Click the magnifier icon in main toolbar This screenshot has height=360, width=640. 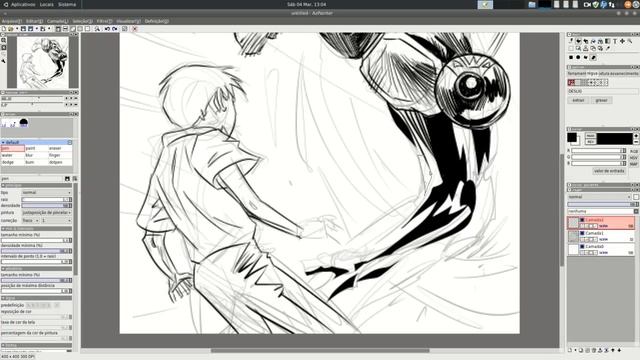tap(97, 29)
